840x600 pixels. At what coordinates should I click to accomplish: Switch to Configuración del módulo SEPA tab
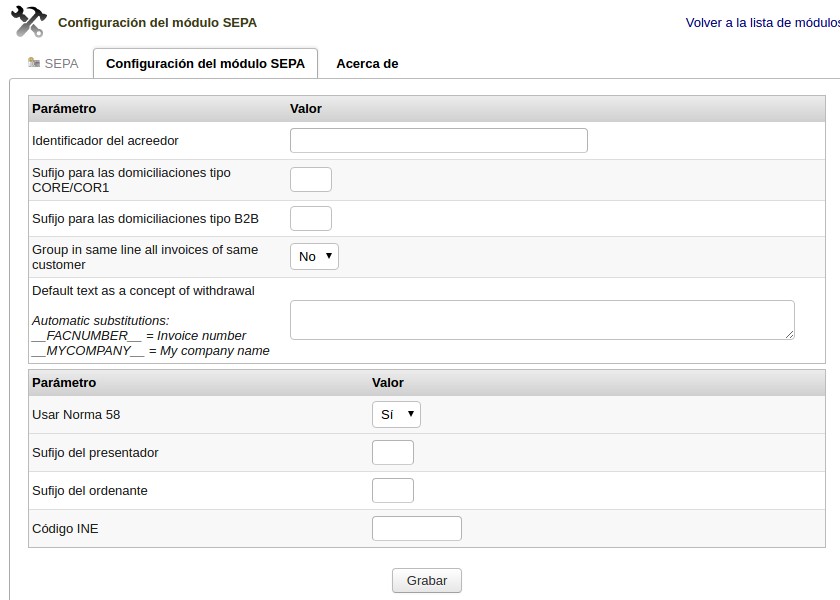(205, 64)
